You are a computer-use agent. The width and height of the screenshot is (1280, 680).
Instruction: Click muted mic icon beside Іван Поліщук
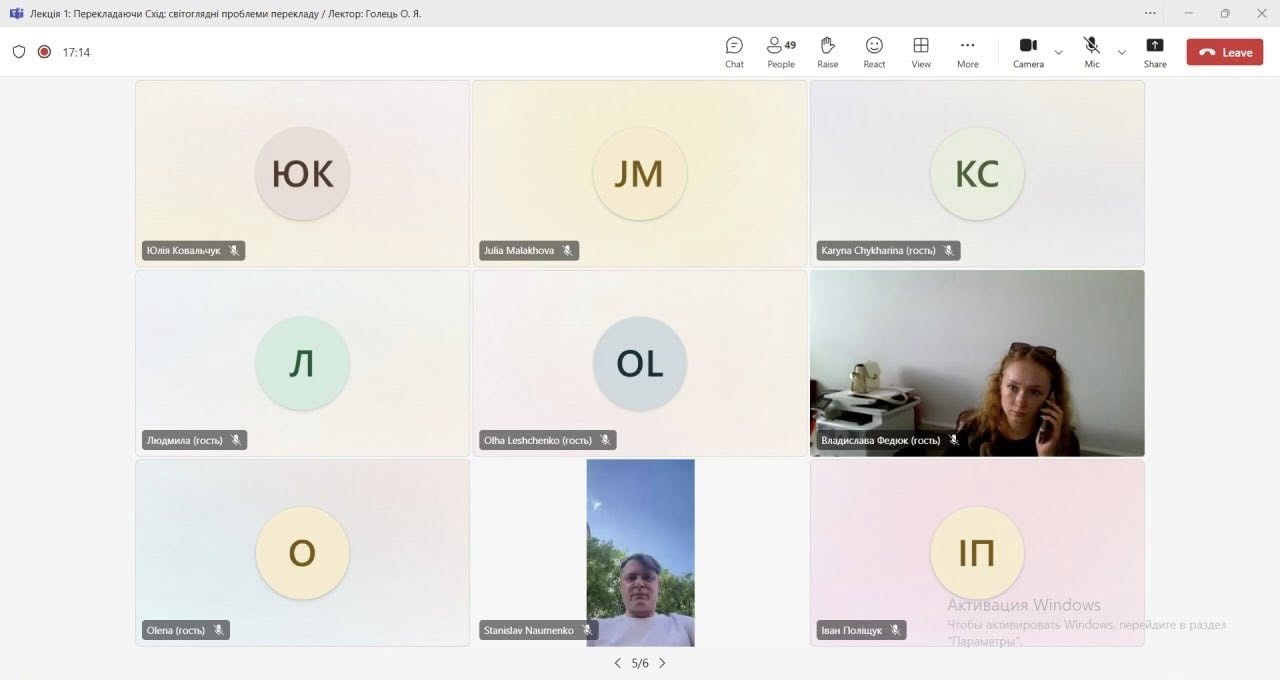click(895, 630)
